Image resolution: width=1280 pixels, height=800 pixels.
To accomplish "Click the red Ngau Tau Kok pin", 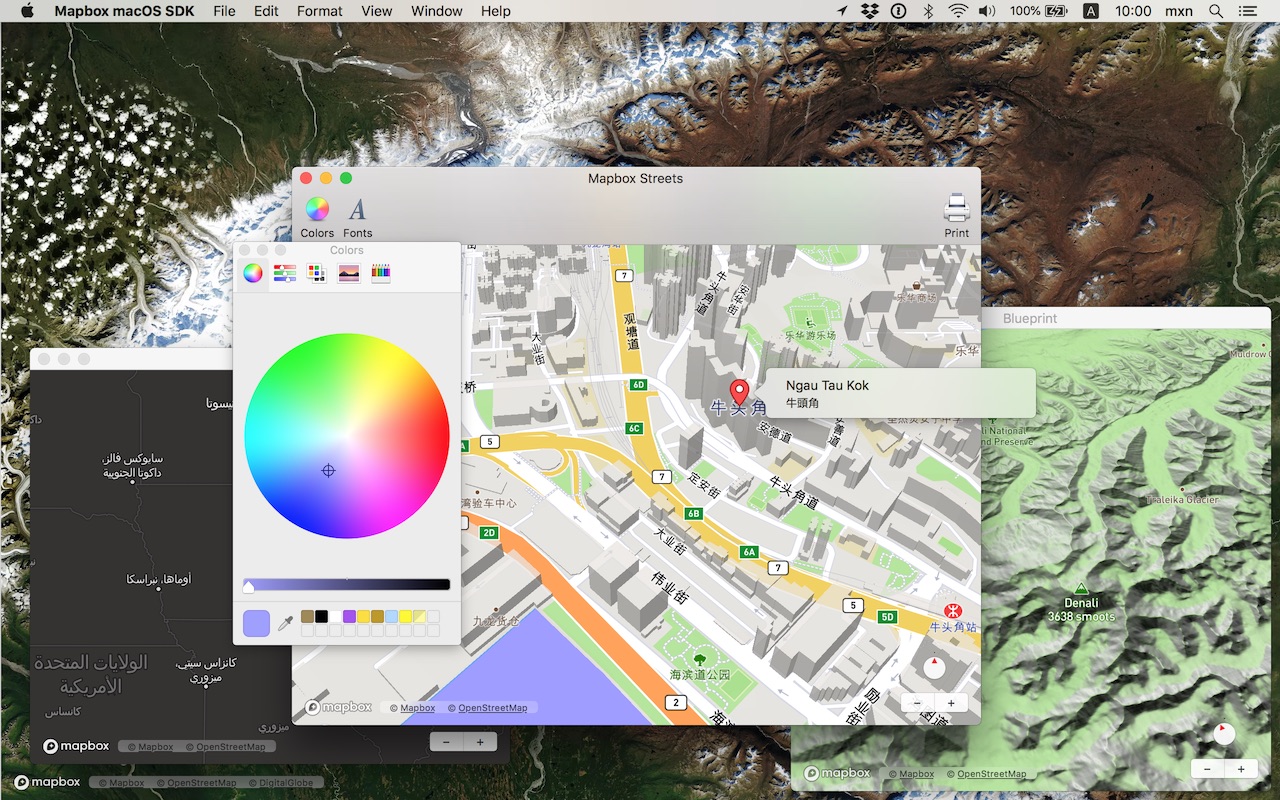I will pos(739,392).
